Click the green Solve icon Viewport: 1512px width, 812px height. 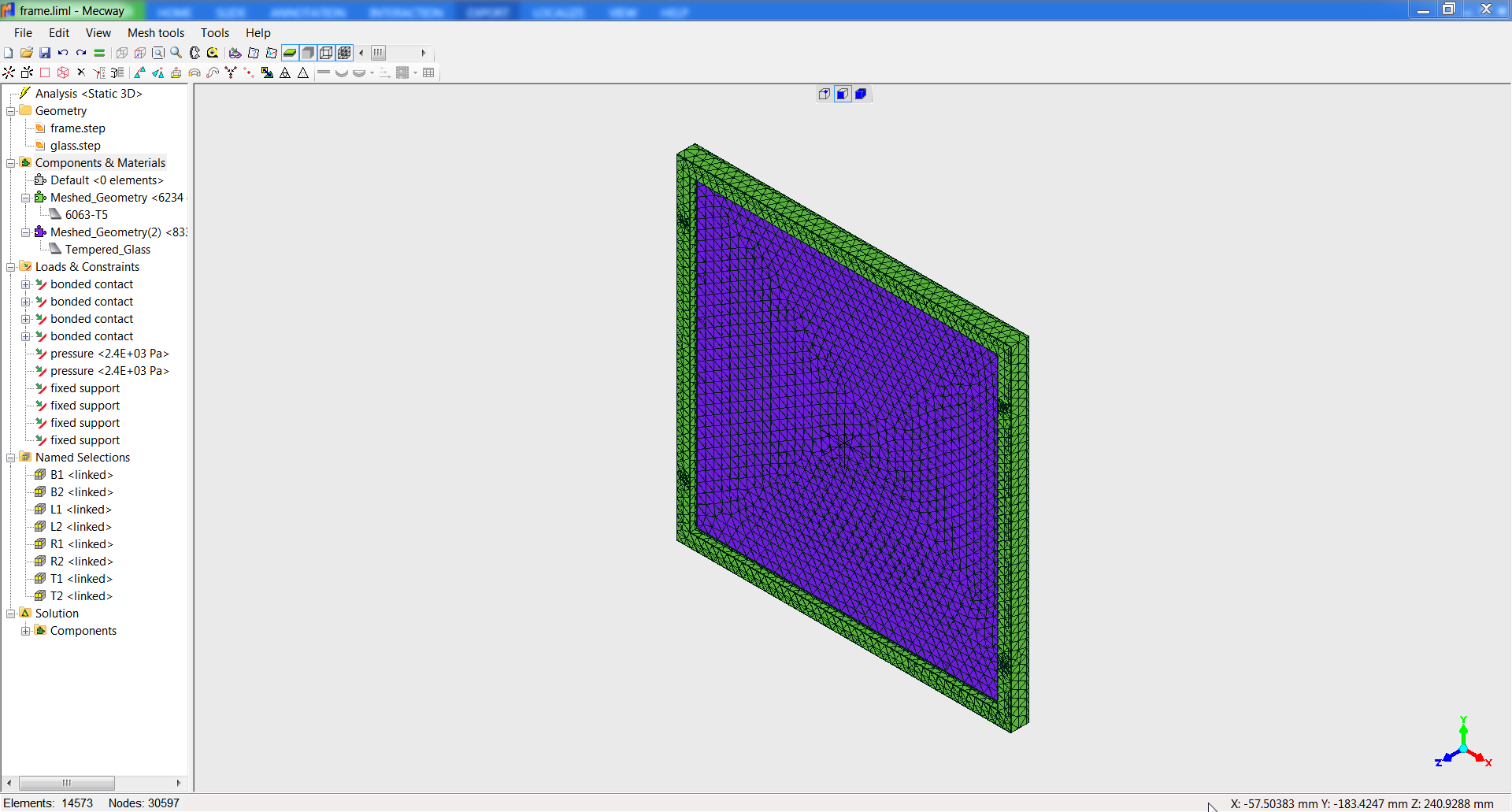pyautogui.click(x=99, y=53)
